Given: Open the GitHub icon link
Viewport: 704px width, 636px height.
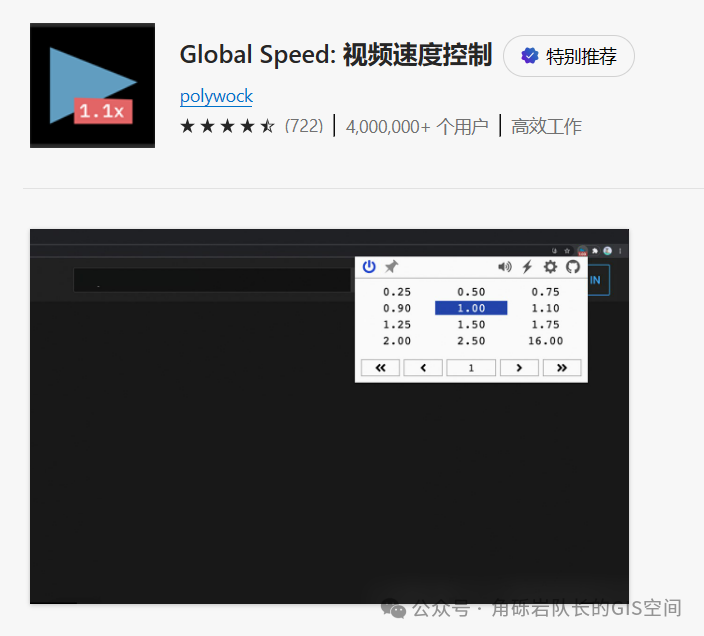Looking at the screenshot, I should [x=573, y=267].
